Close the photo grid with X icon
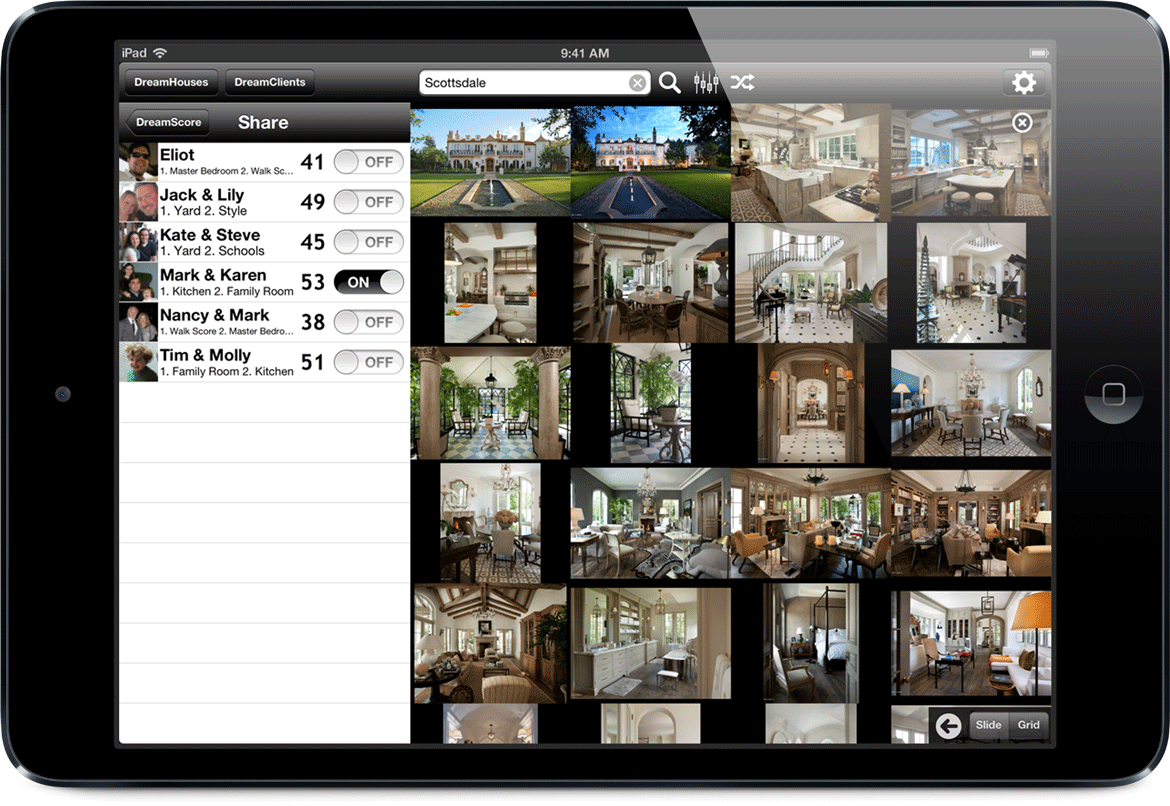1170x806 pixels. pos(1022,122)
